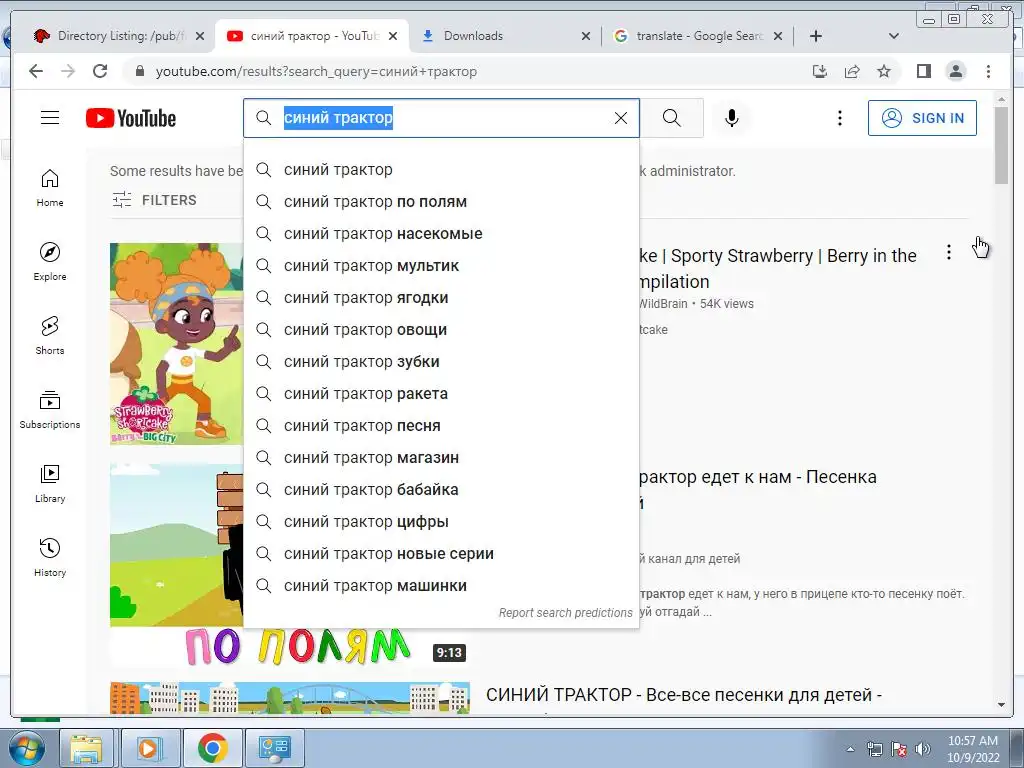Expand the tab search chevron
Viewport: 1024px width, 768px height.
pyautogui.click(x=894, y=36)
